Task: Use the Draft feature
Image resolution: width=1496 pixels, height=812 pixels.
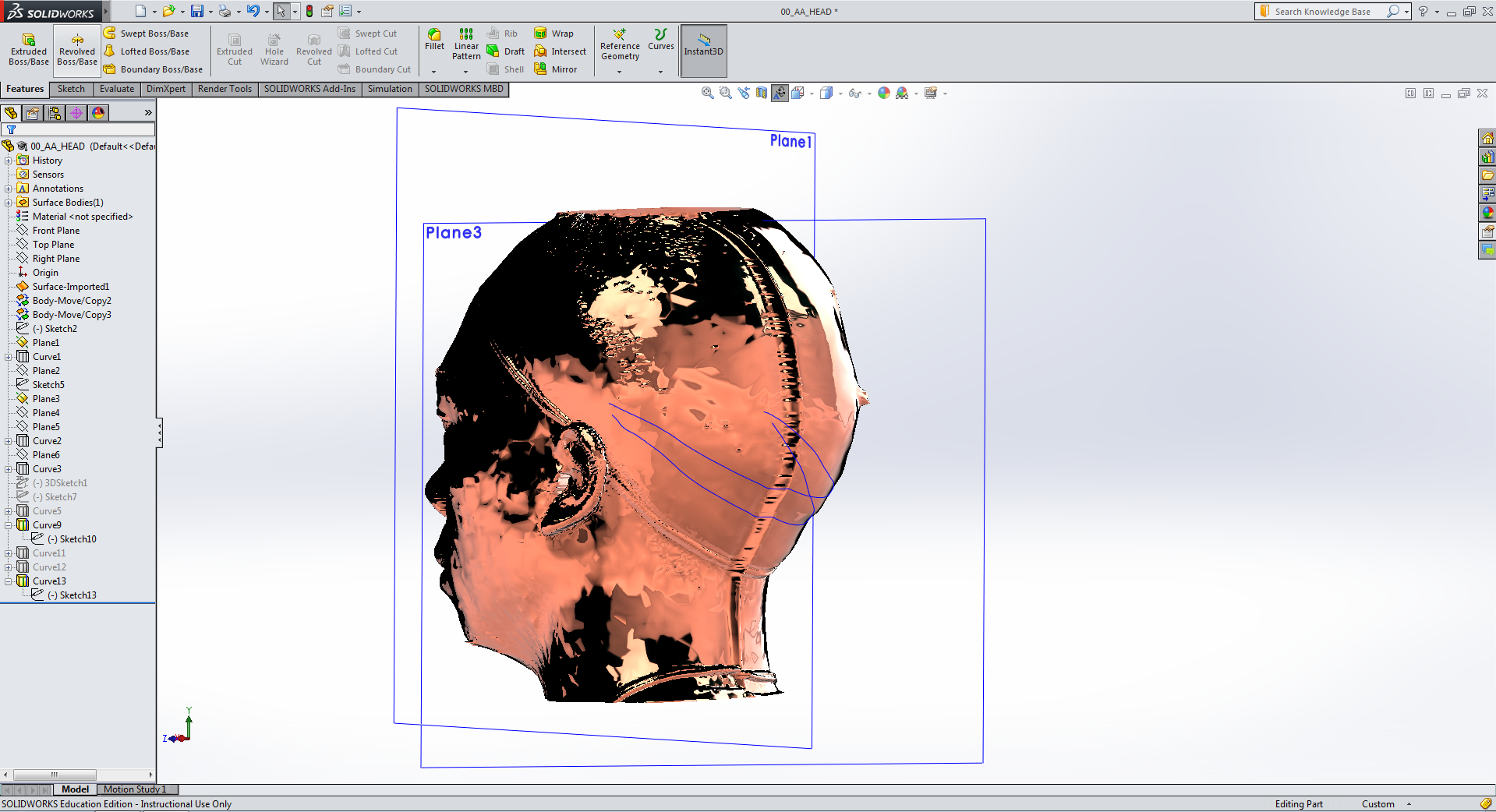Action: coord(505,51)
